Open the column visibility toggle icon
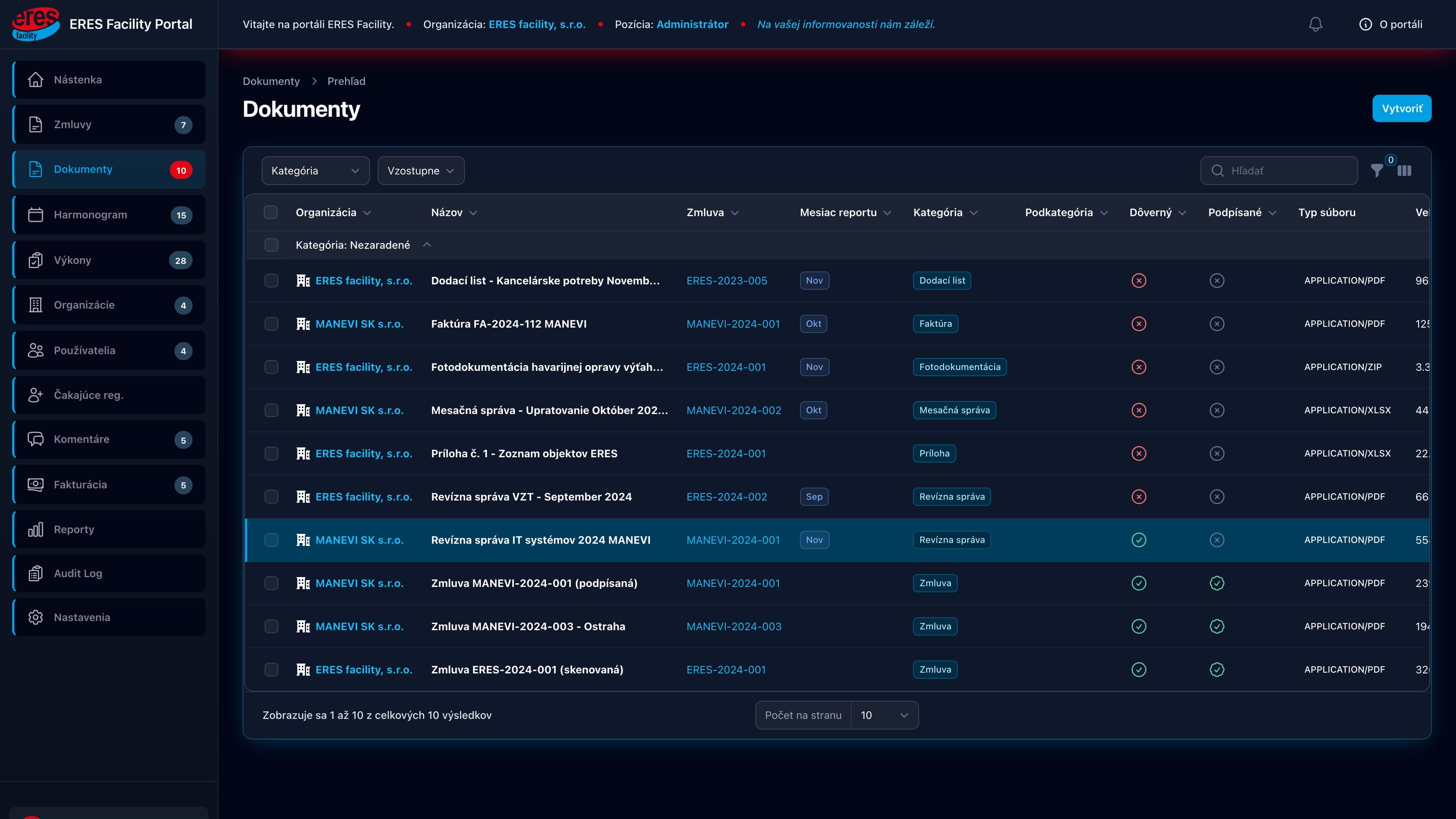The height and width of the screenshot is (819, 1456). [x=1404, y=171]
